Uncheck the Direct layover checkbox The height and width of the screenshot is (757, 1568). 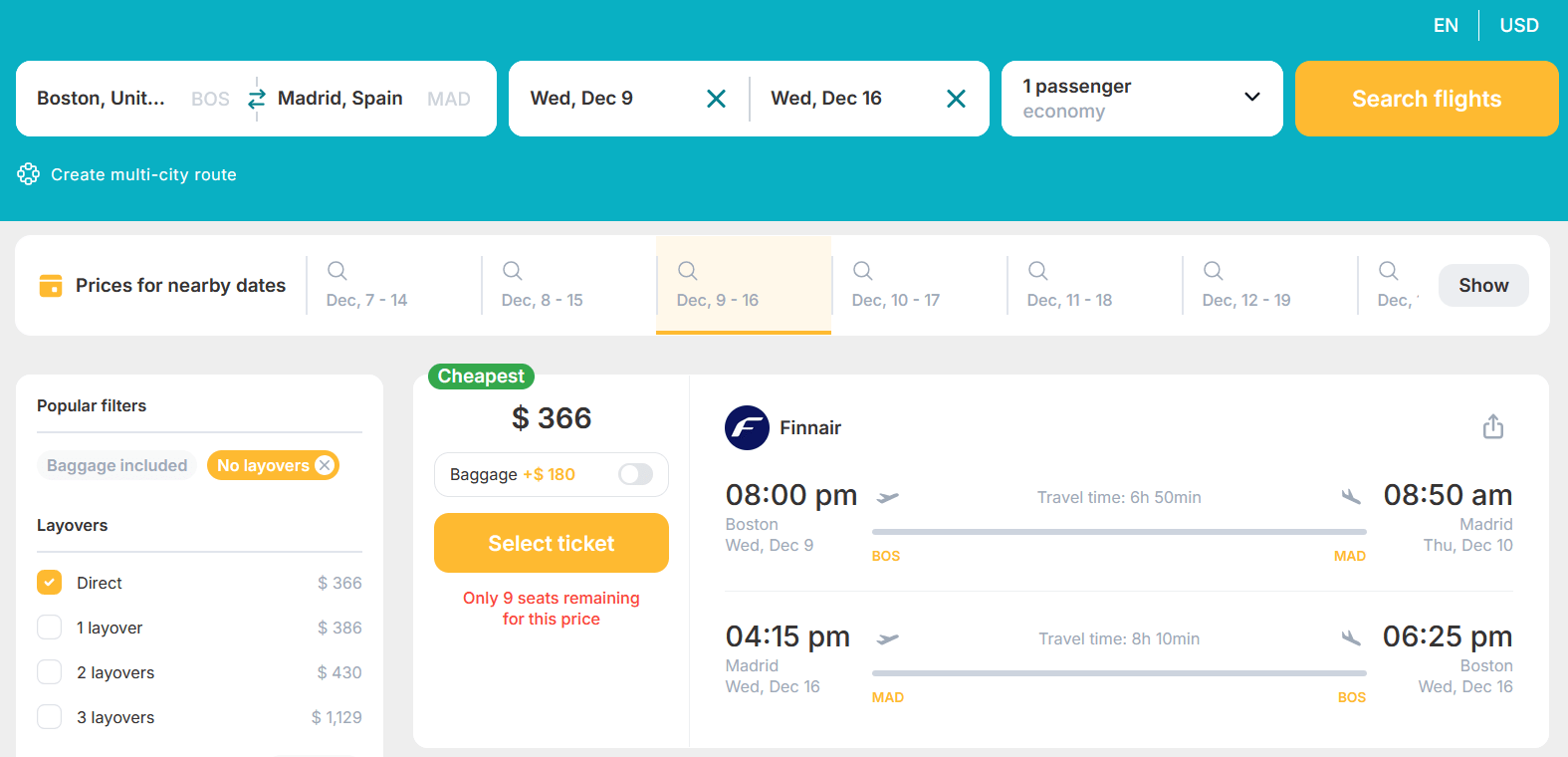click(50, 583)
